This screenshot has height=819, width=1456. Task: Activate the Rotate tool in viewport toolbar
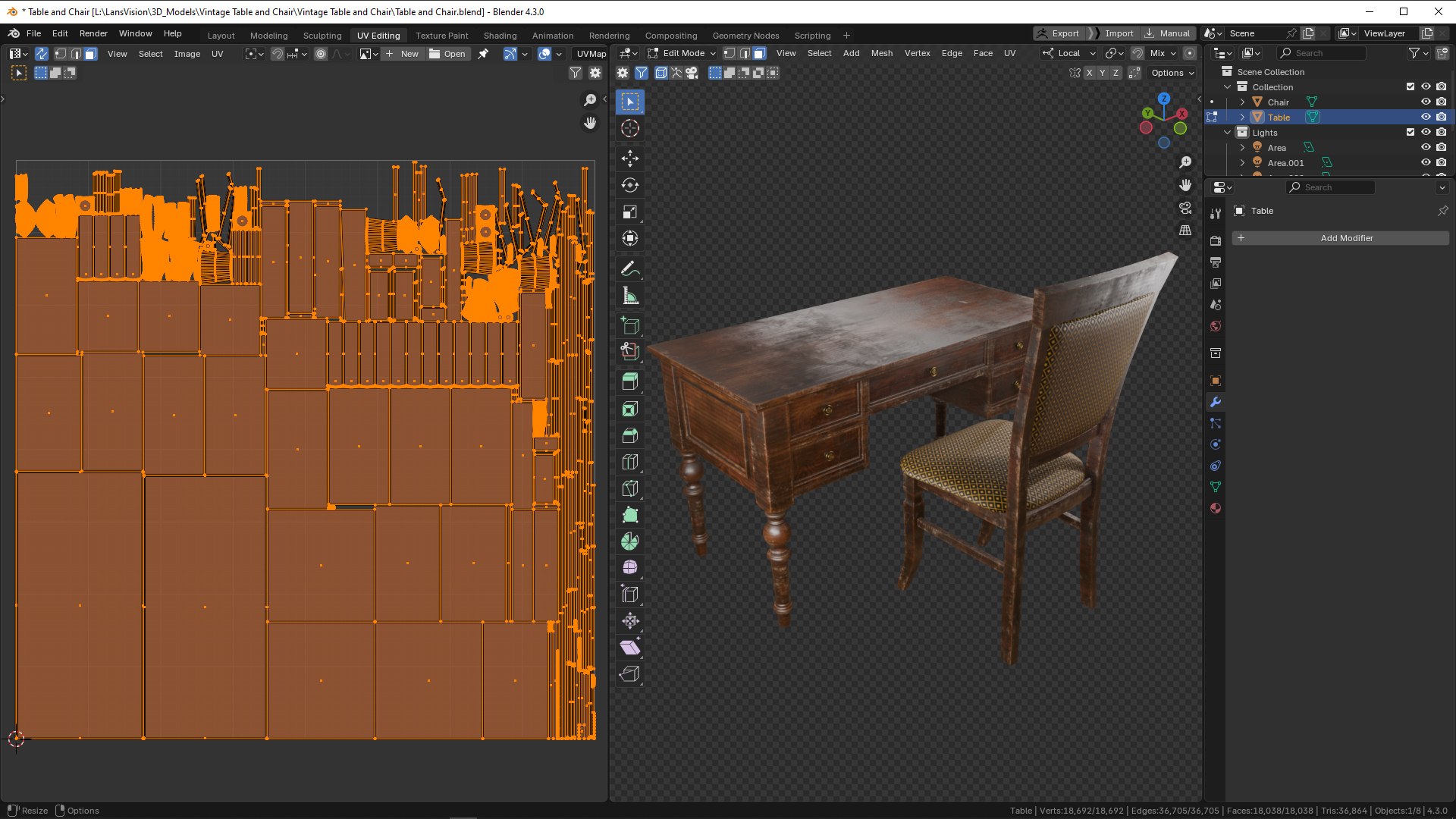(x=629, y=185)
